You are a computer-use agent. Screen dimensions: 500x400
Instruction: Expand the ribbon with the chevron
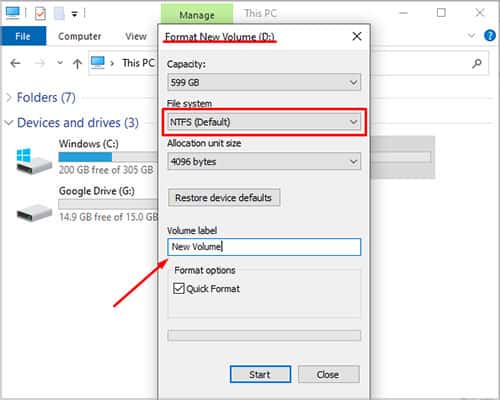471,35
